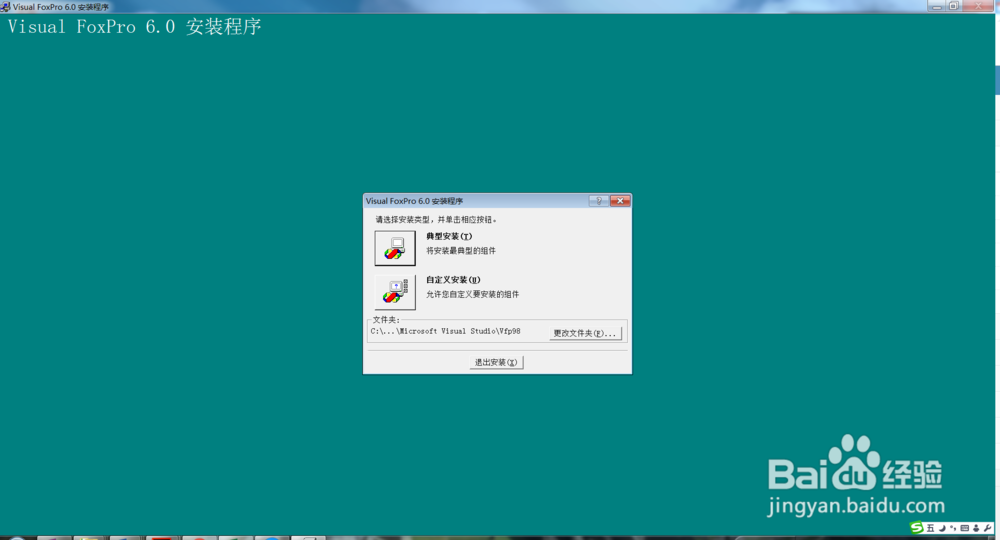Click the question mark help button in dialog

point(598,201)
